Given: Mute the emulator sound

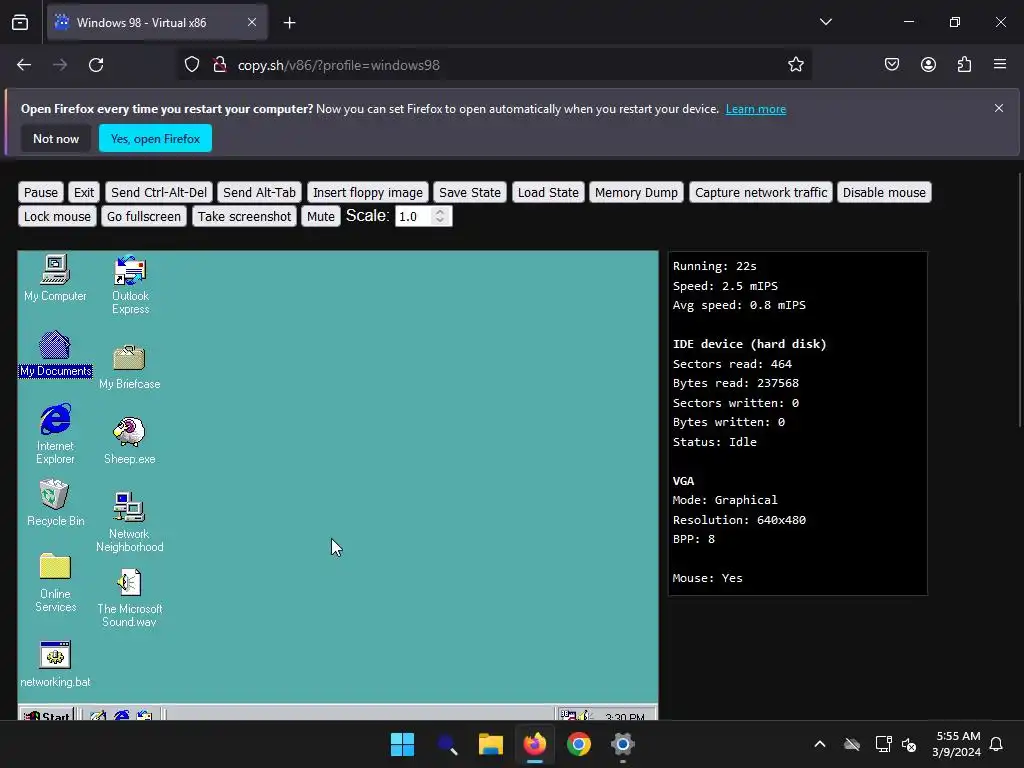Looking at the screenshot, I should [321, 216].
